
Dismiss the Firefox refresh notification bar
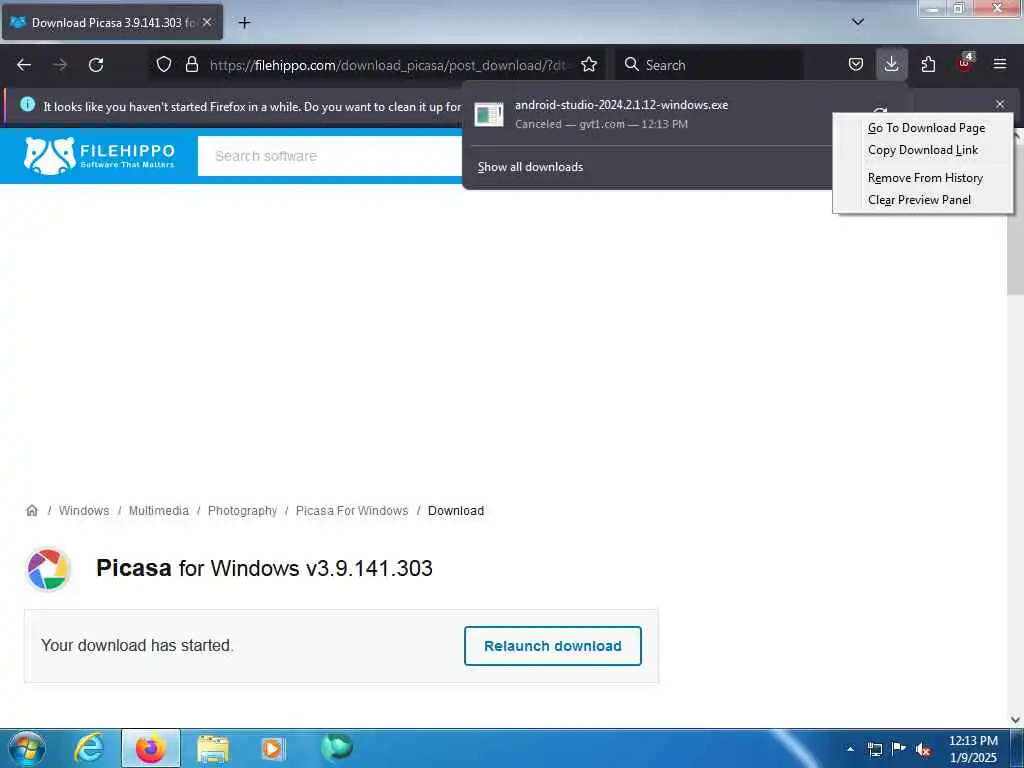click(1000, 104)
